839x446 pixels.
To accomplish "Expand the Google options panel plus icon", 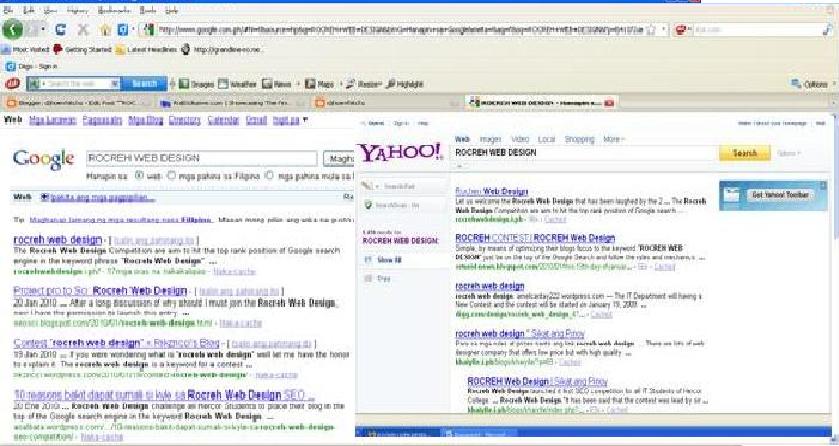I will 45,197.
